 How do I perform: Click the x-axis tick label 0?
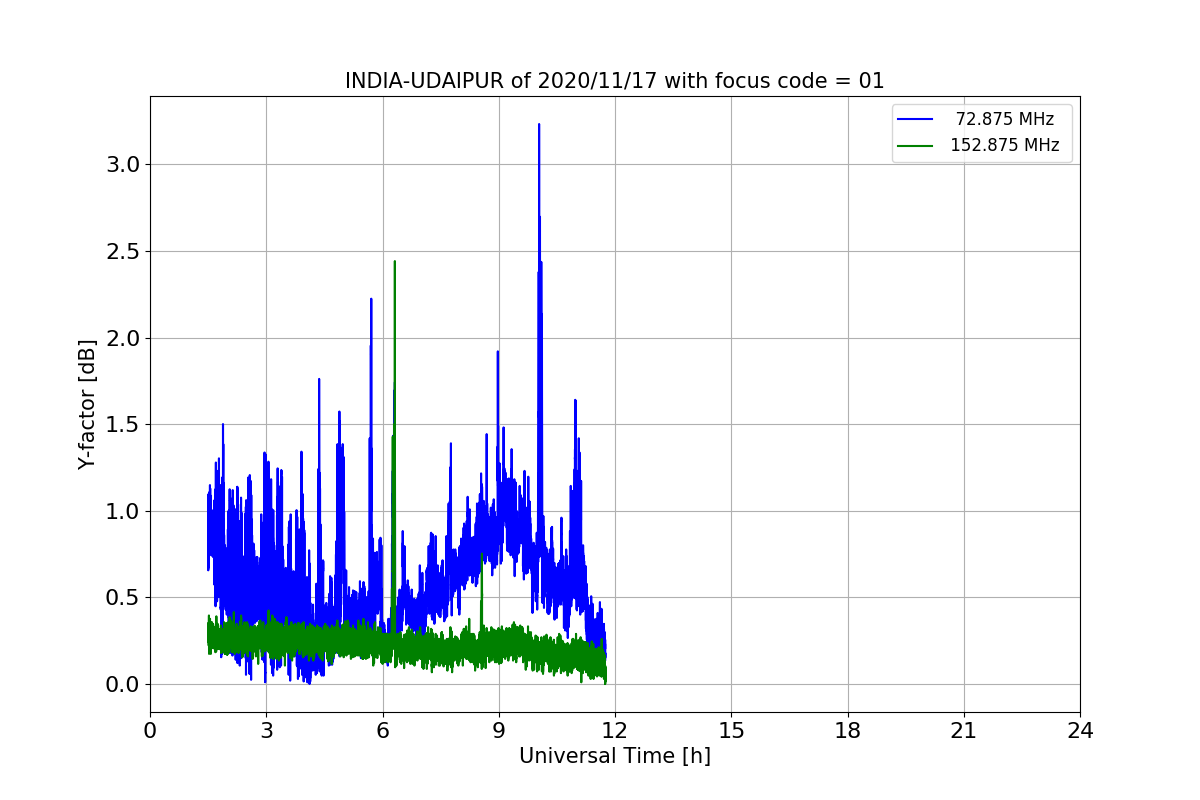click(x=150, y=731)
